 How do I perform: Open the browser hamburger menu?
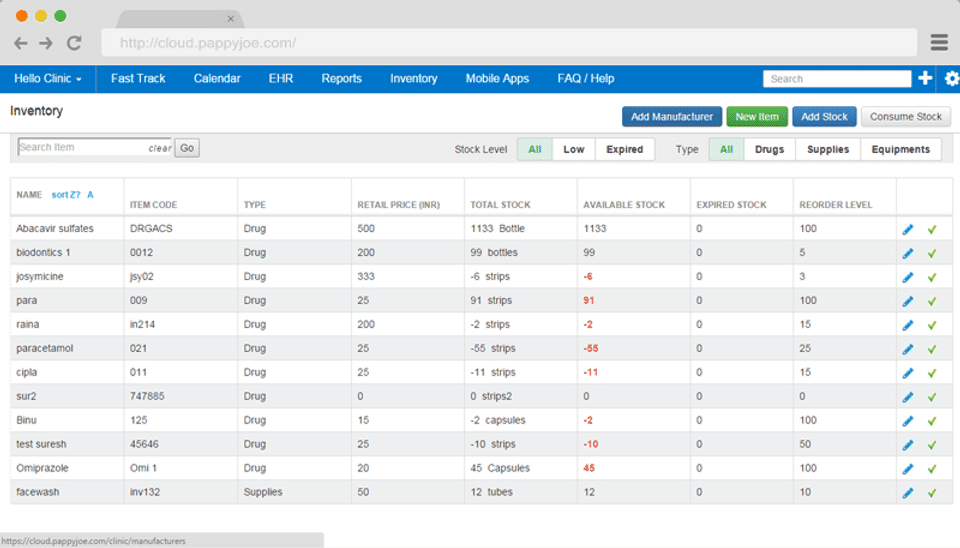pyautogui.click(x=939, y=42)
